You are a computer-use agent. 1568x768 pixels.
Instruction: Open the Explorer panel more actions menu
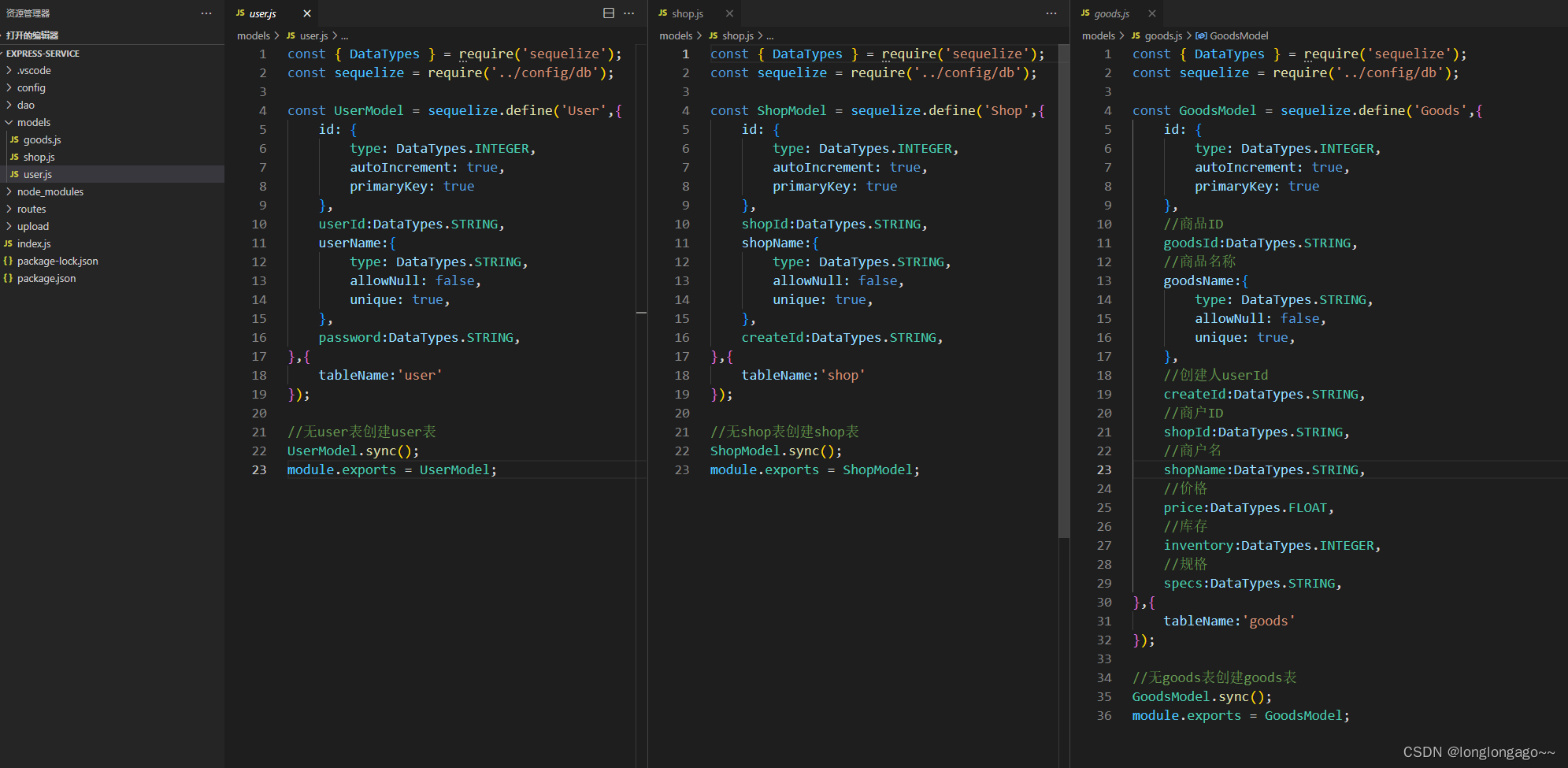click(206, 13)
